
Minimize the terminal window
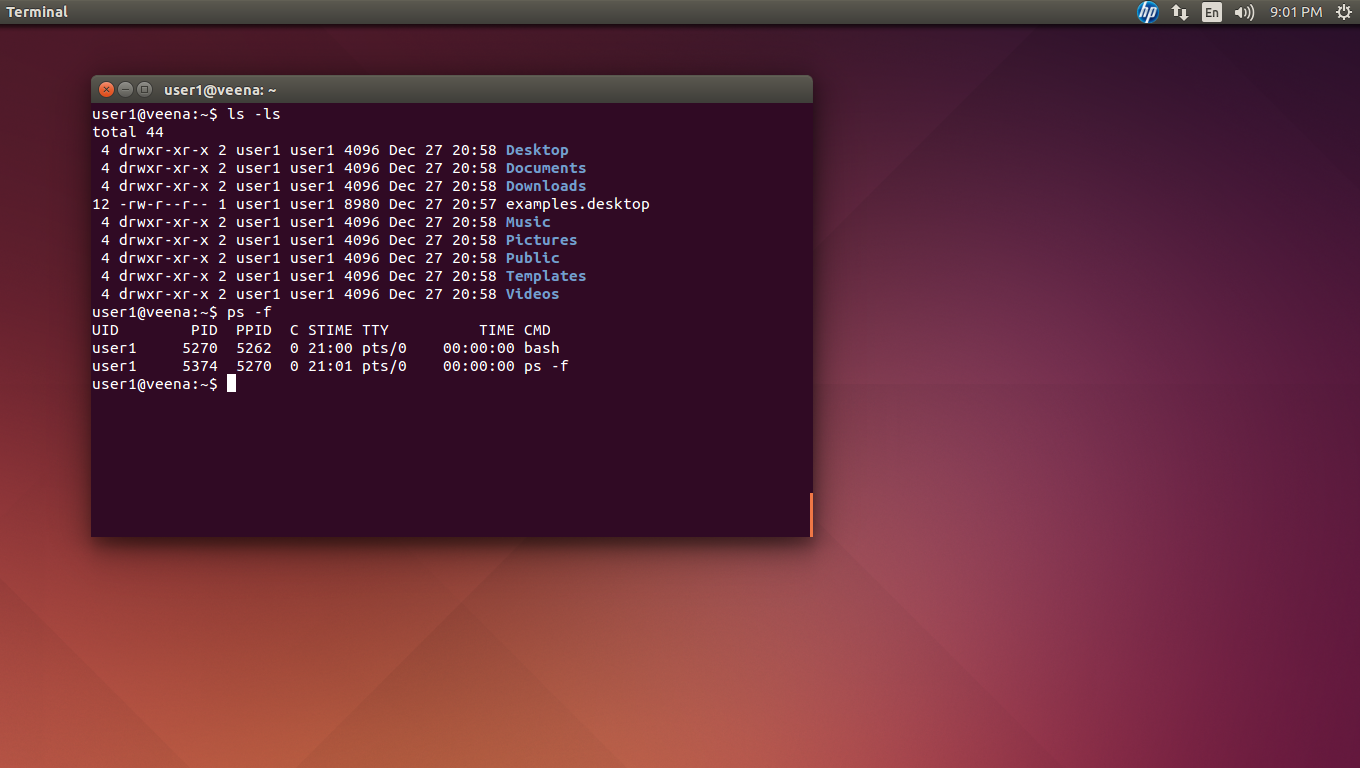126,89
